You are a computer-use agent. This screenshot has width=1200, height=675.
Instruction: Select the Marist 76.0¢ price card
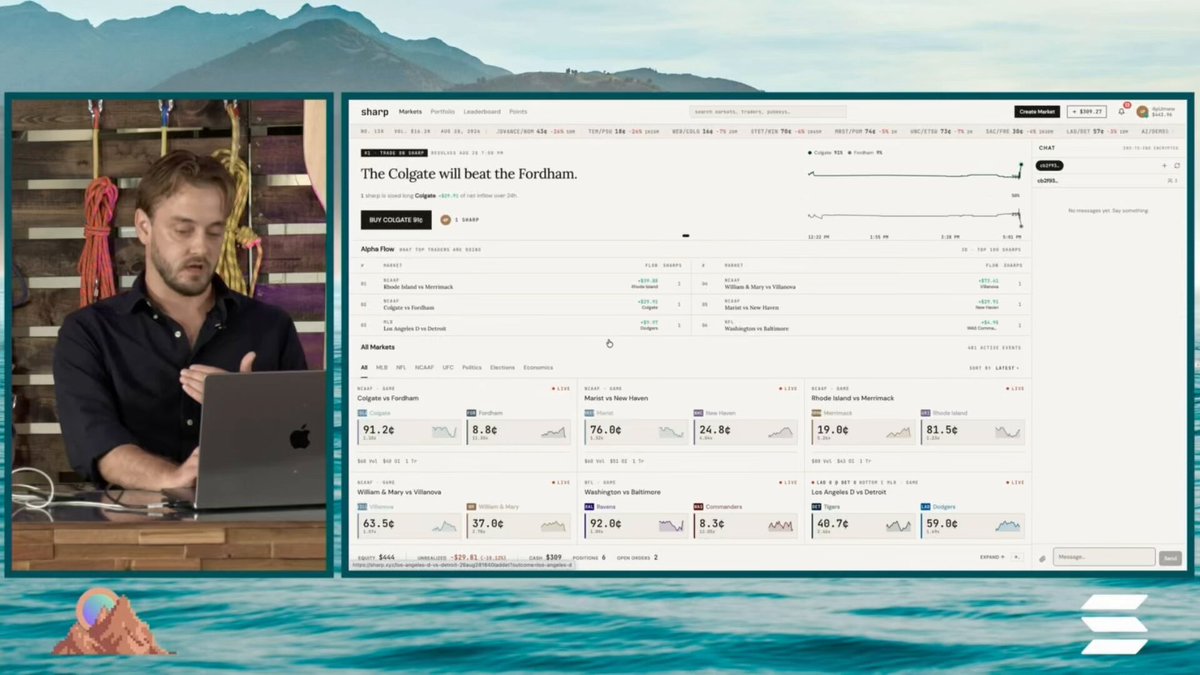coord(635,432)
